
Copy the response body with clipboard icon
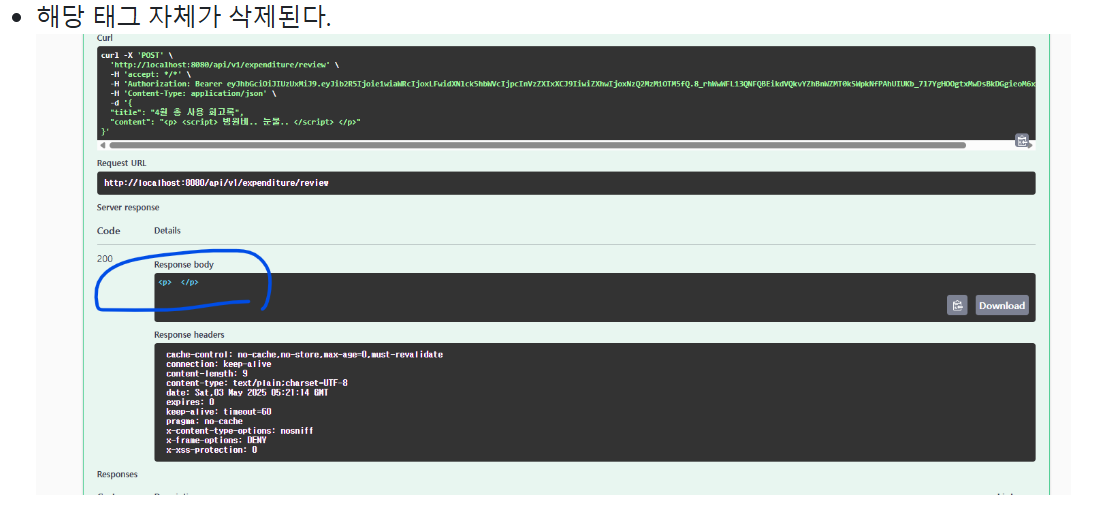pos(957,305)
